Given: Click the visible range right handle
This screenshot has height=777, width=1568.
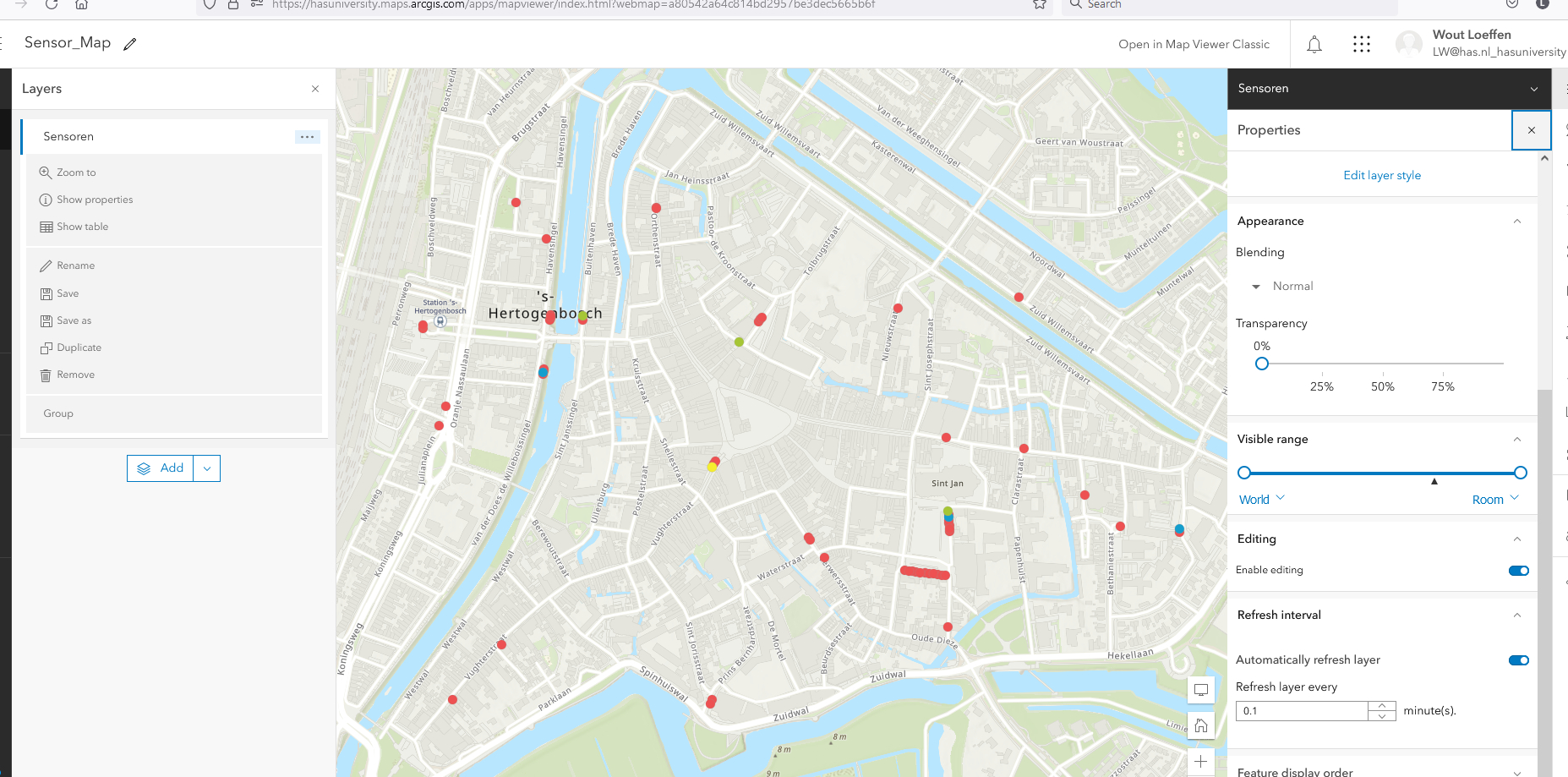Looking at the screenshot, I should [x=1521, y=473].
